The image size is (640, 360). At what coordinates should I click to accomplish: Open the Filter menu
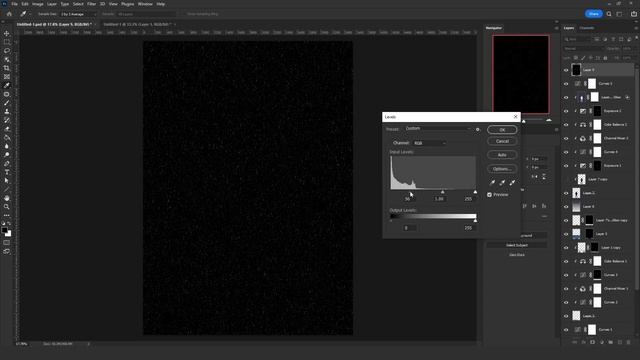[x=91, y=4]
